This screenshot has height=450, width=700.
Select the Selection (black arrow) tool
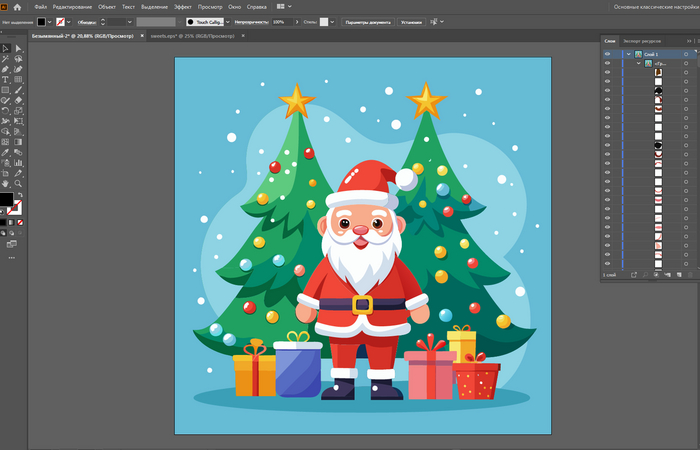(x=5, y=48)
